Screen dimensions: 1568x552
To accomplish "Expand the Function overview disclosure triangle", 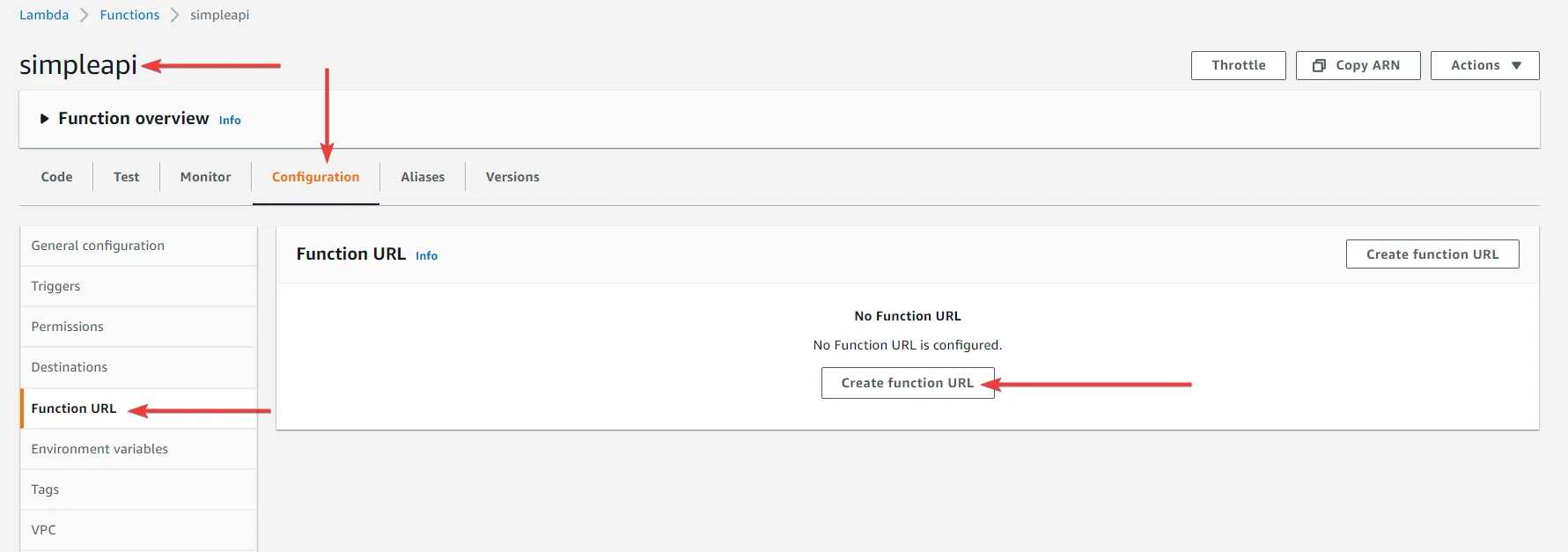I will tap(44, 118).
